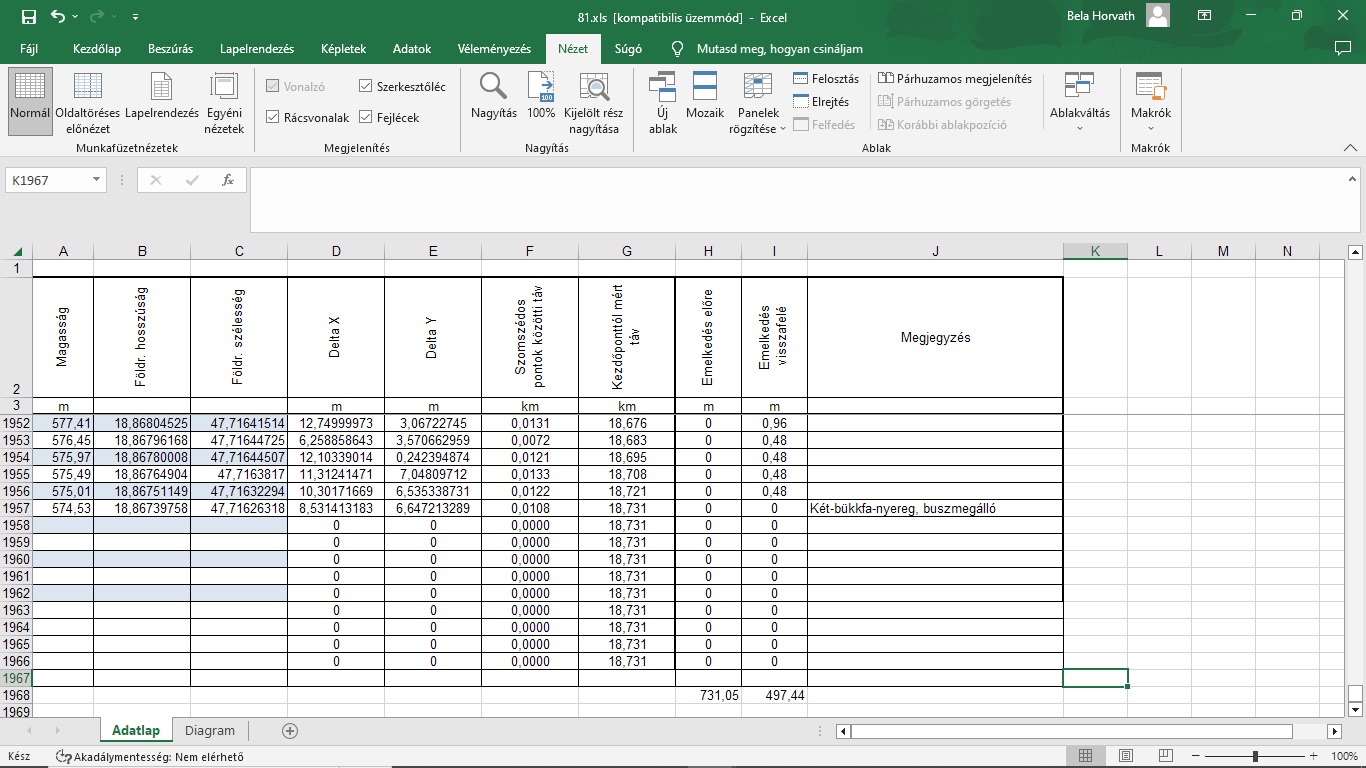Viewport: 1366px width, 768px height.
Task: Click the Akadálymentesség accessibility status
Action: click(x=150, y=757)
